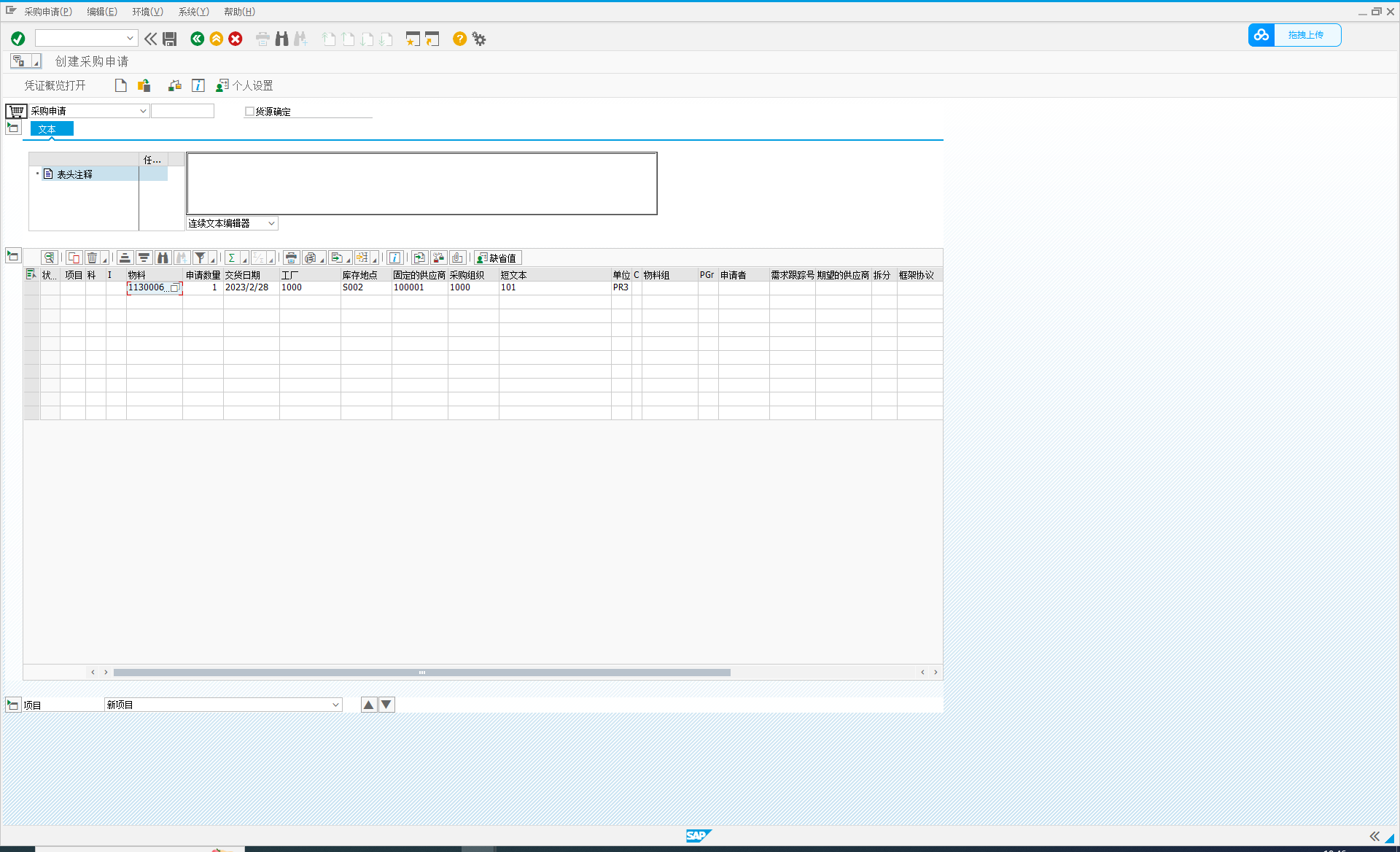
Task: Click the item grid print icon
Action: (x=291, y=257)
